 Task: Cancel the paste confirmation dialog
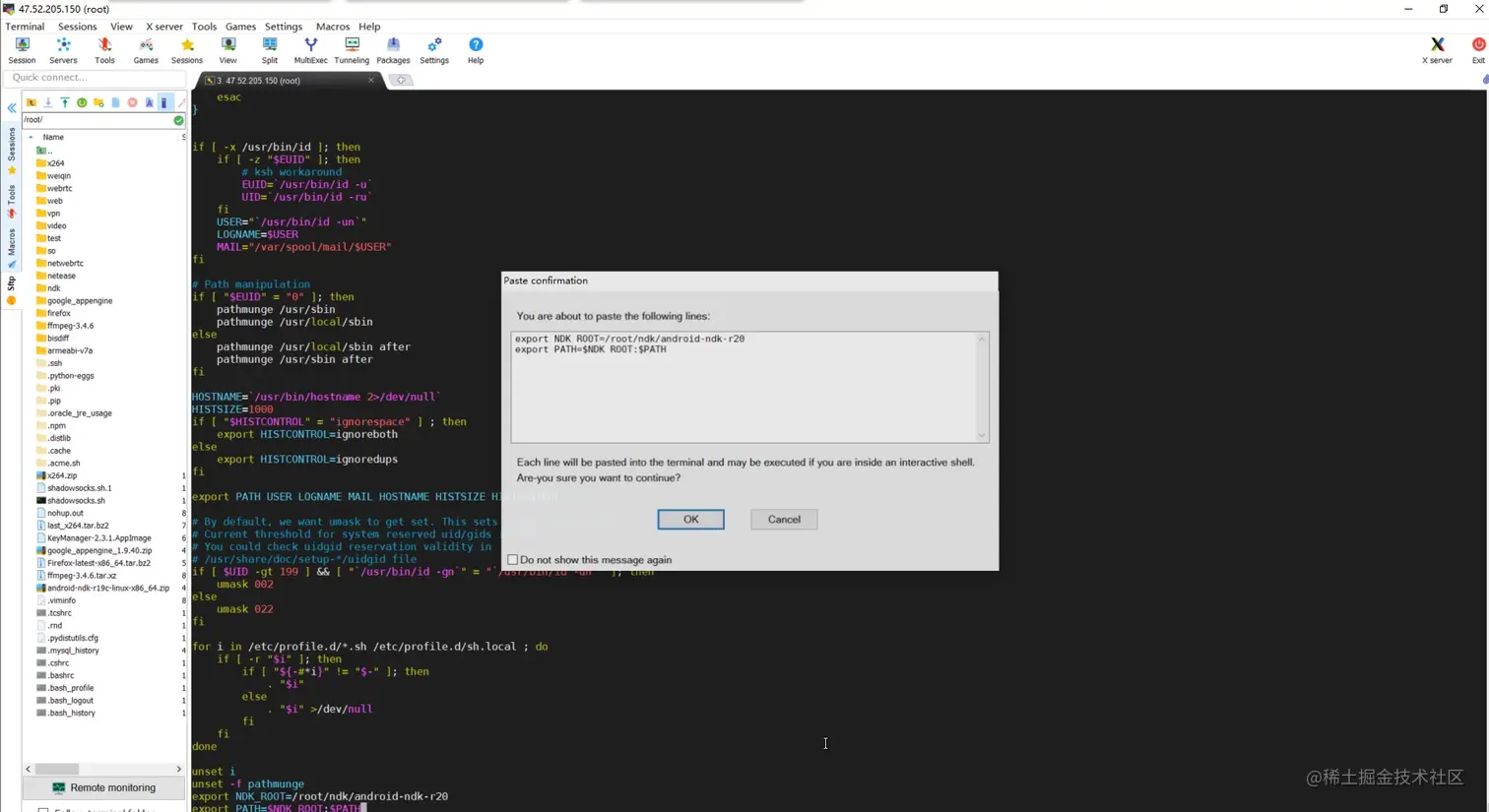pyautogui.click(x=784, y=520)
